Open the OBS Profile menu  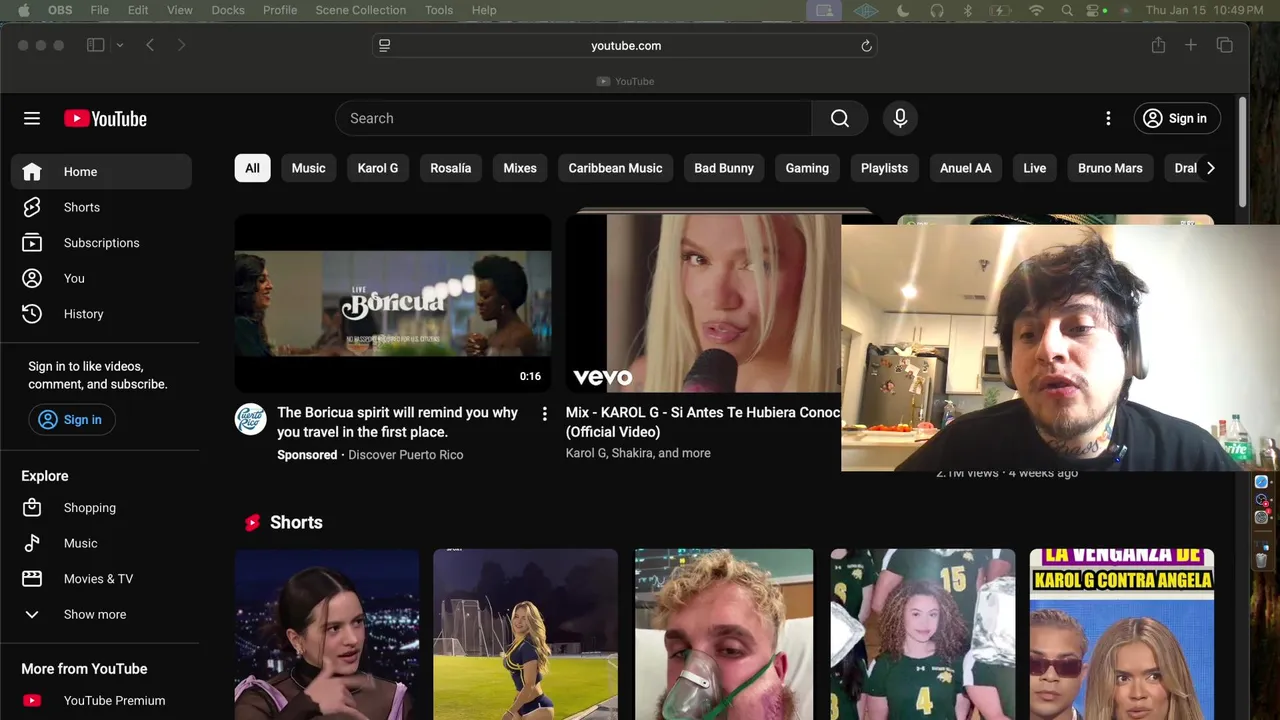[280, 10]
